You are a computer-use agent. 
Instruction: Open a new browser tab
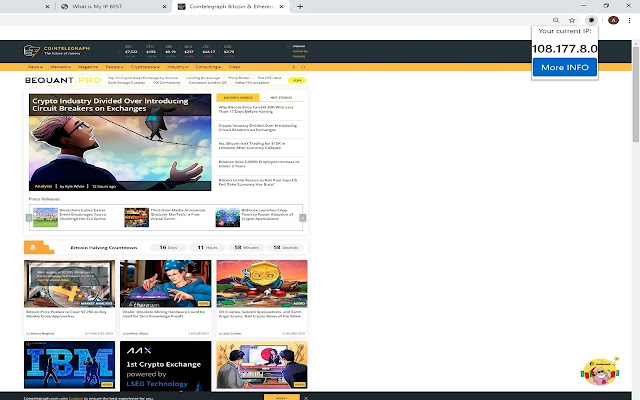[x=300, y=7]
